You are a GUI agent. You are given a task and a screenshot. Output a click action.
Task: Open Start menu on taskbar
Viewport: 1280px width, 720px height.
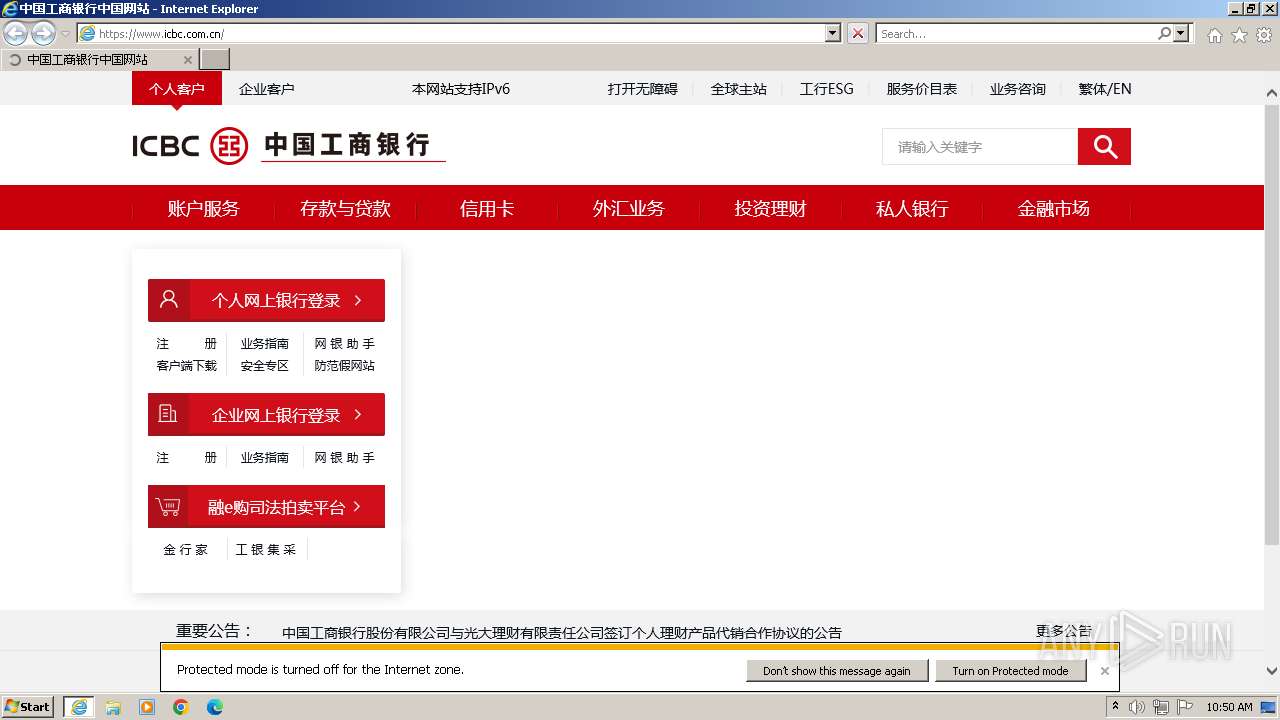(27, 707)
